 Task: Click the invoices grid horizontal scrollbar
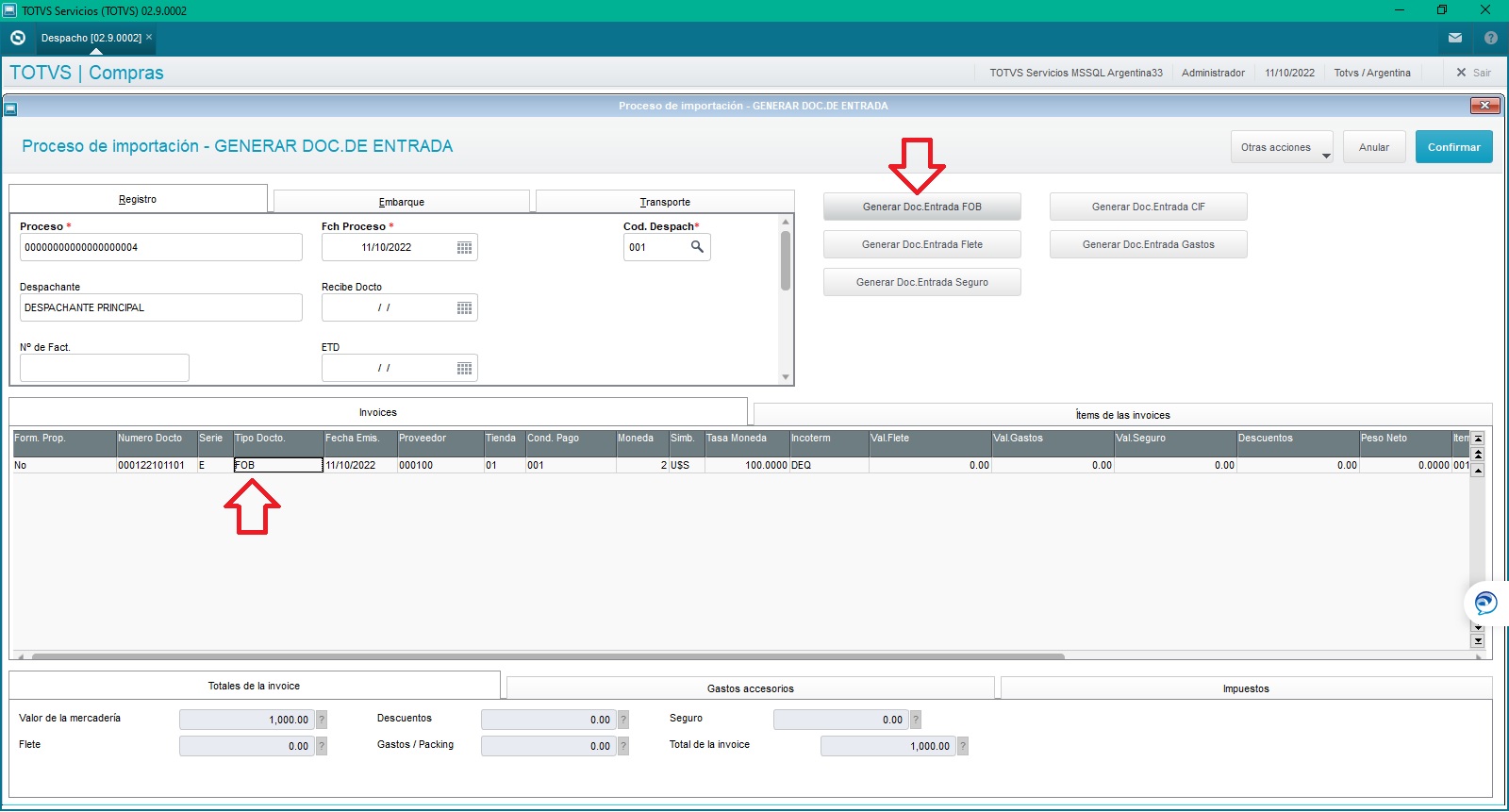(x=547, y=655)
